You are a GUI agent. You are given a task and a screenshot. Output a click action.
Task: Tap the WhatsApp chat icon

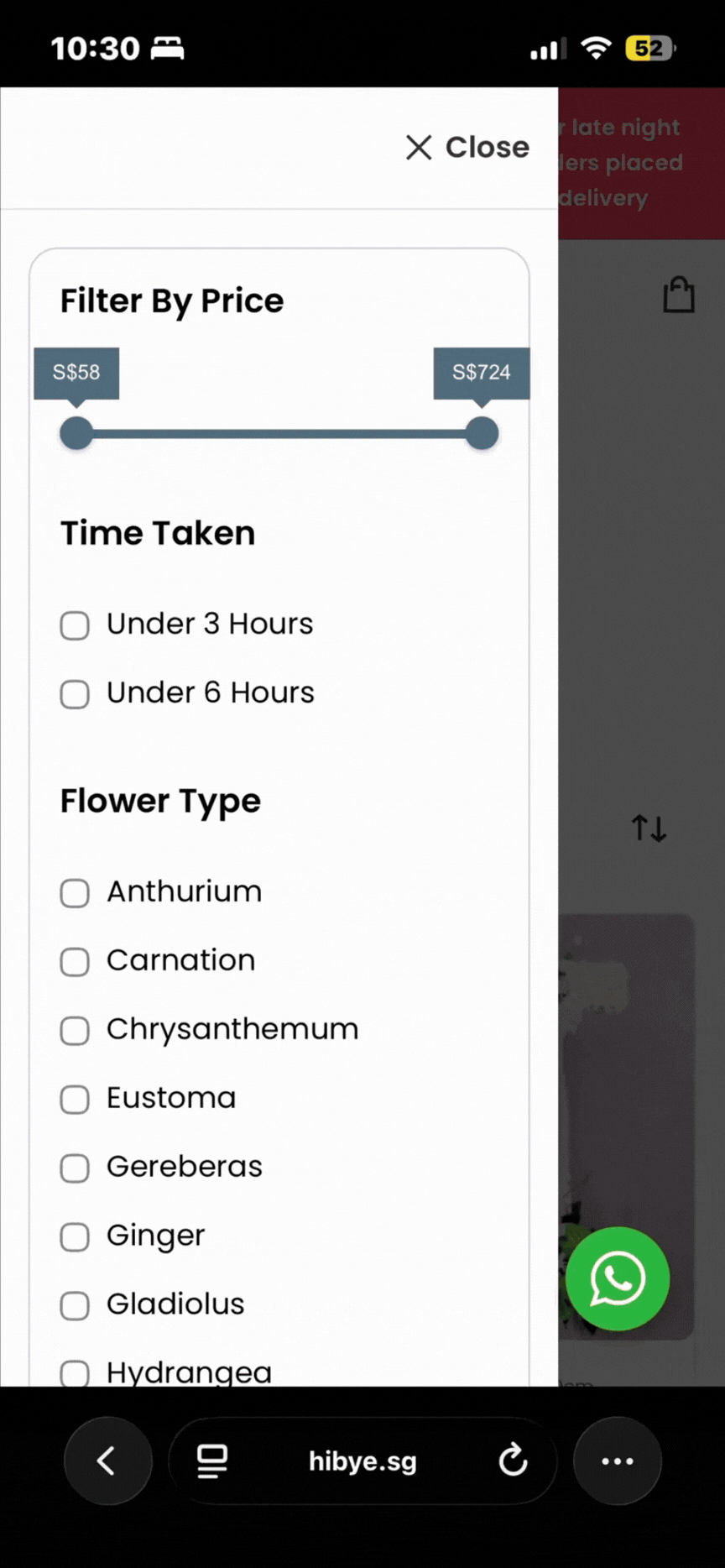coord(618,1278)
